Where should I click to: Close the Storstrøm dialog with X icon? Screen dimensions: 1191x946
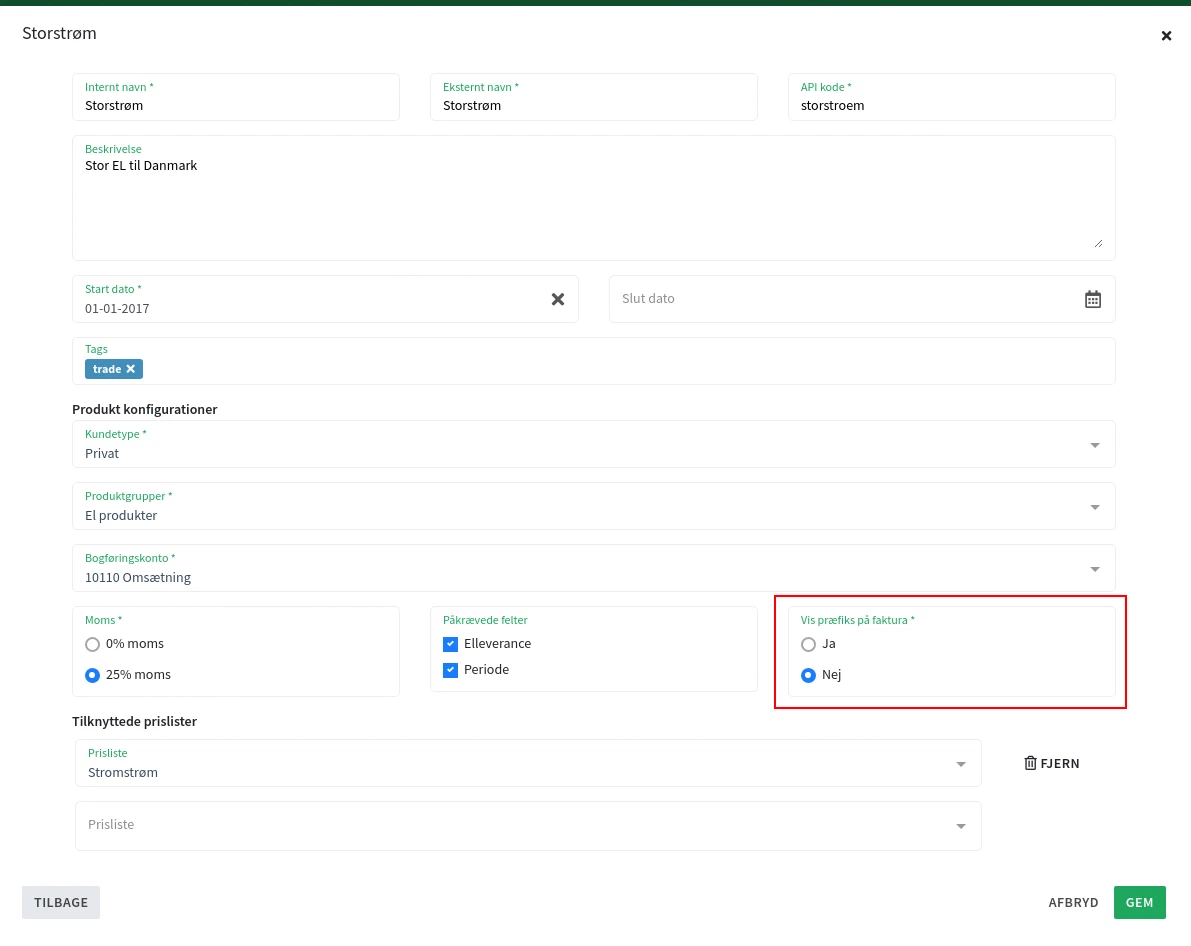click(1166, 36)
